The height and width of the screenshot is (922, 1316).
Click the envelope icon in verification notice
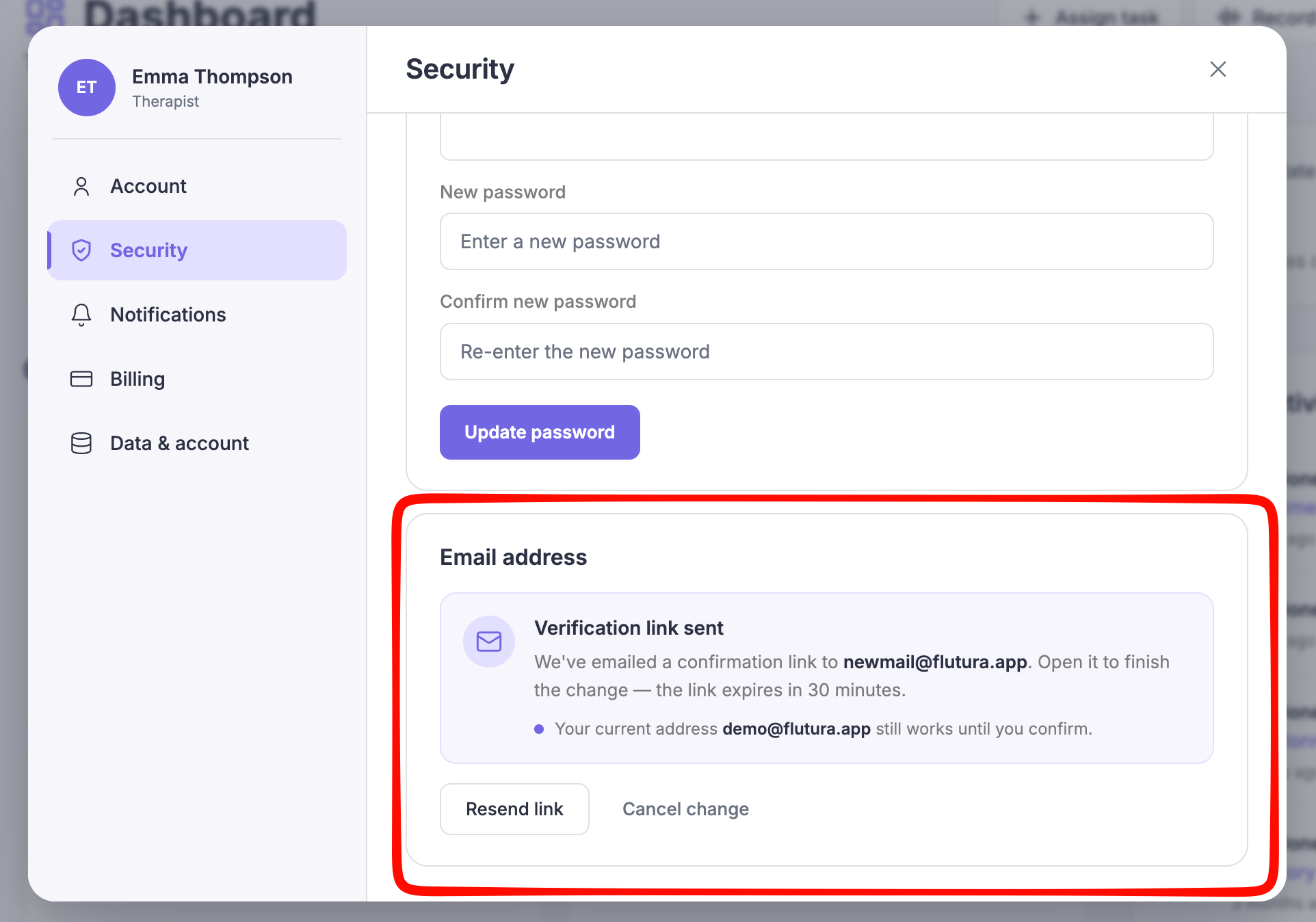489,642
